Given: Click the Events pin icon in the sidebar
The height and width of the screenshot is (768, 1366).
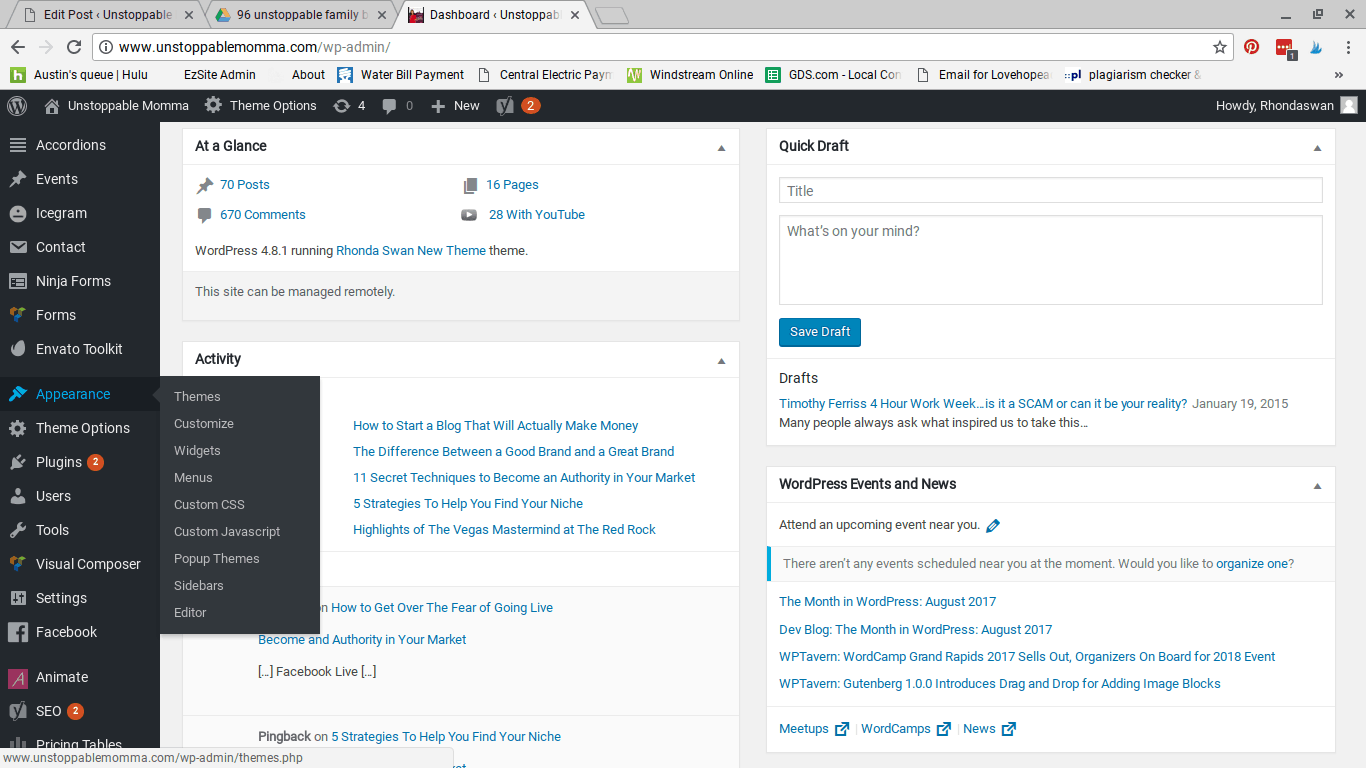Looking at the screenshot, I should point(17,179).
